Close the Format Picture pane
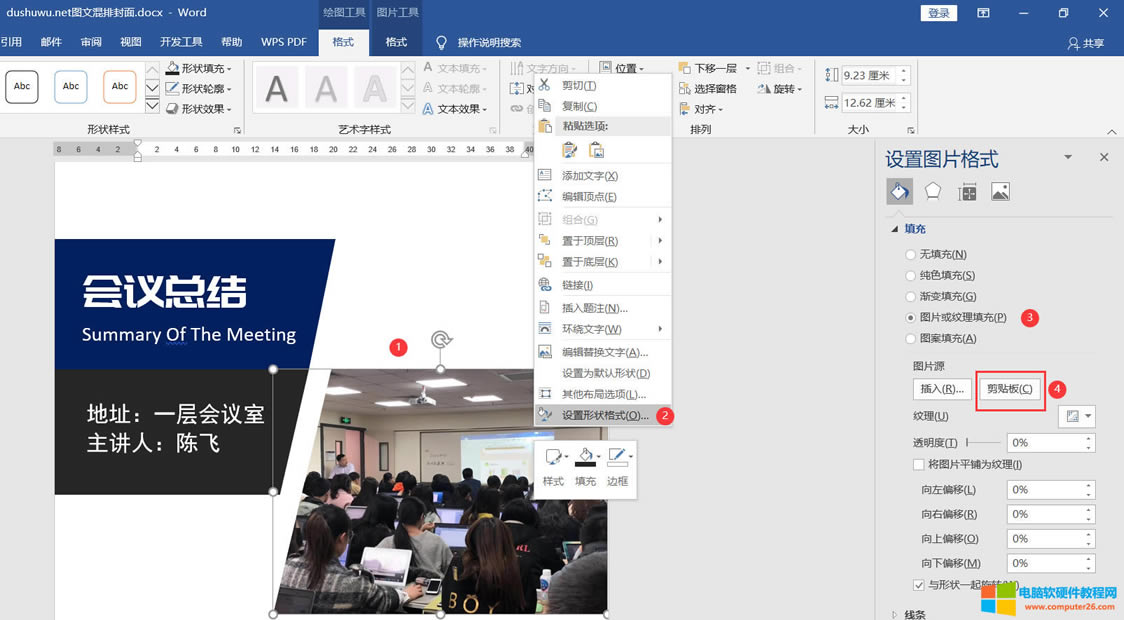The height and width of the screenshot is (620, 1124). click(x=1104, y=157)
